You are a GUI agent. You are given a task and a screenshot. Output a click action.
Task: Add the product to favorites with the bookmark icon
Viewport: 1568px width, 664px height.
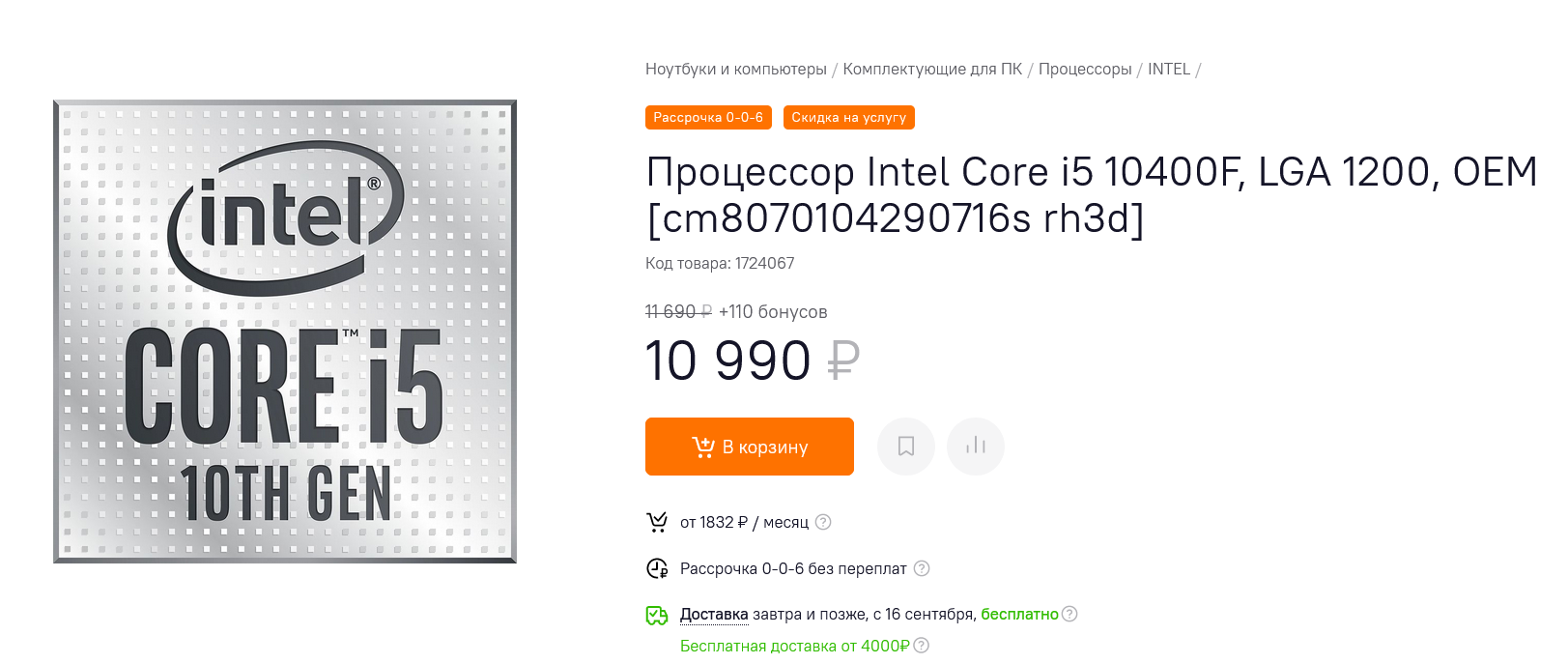click(x=905, y=446)
